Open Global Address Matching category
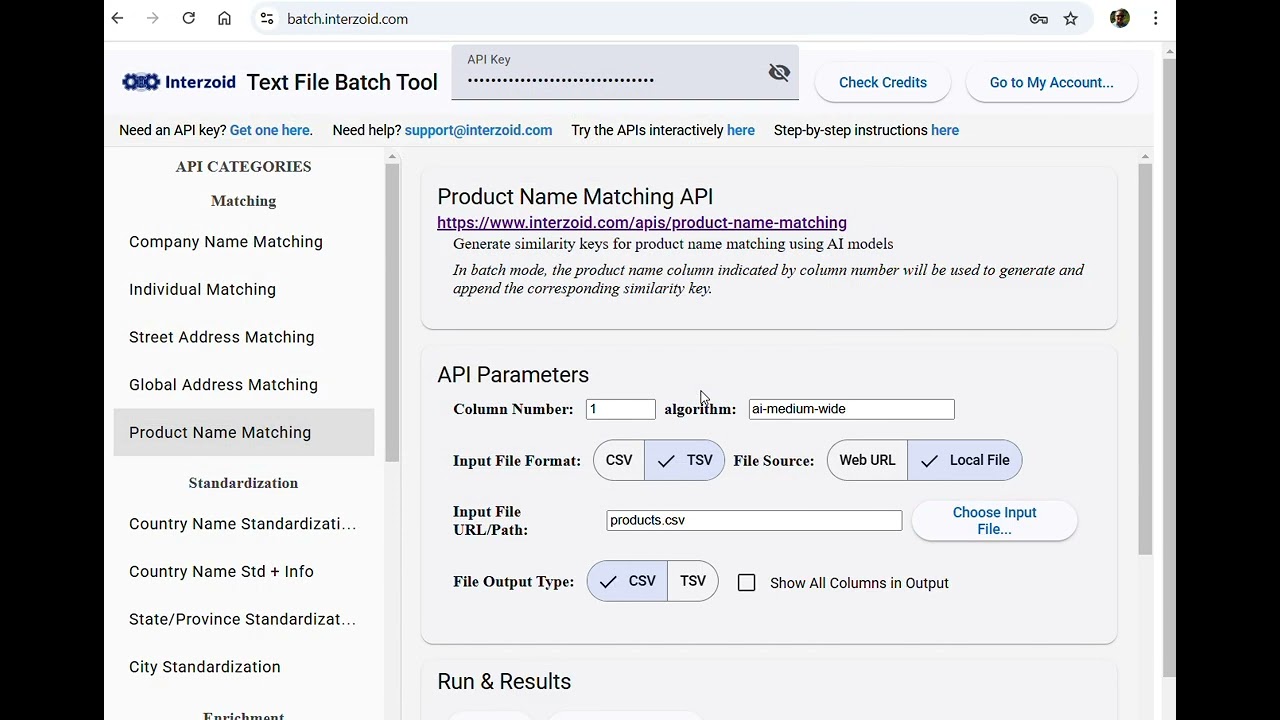 pos(244,385)
